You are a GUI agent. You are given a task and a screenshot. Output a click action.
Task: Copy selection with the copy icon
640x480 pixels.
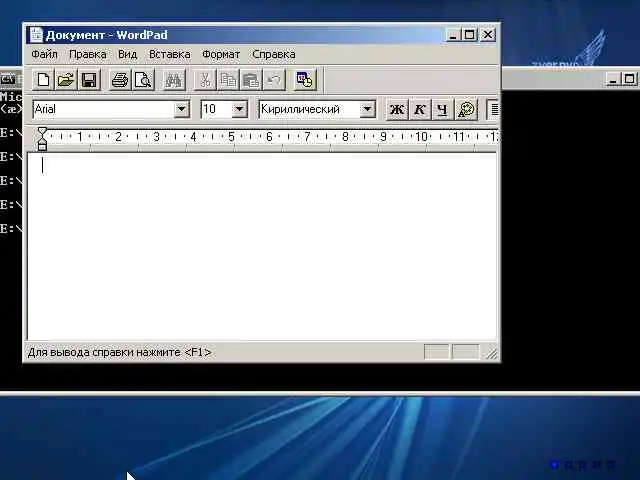point(228,80)
